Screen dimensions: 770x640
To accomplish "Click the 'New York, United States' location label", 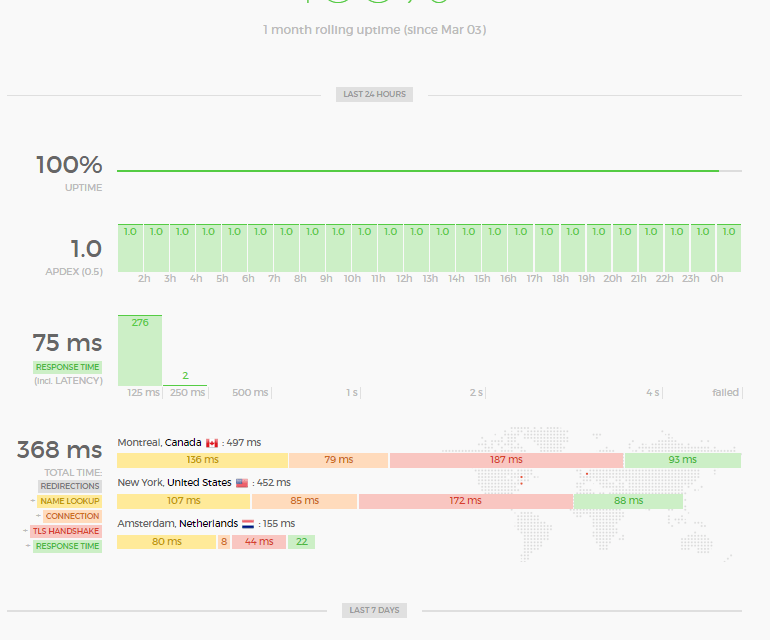I will [x=174, y=483].
